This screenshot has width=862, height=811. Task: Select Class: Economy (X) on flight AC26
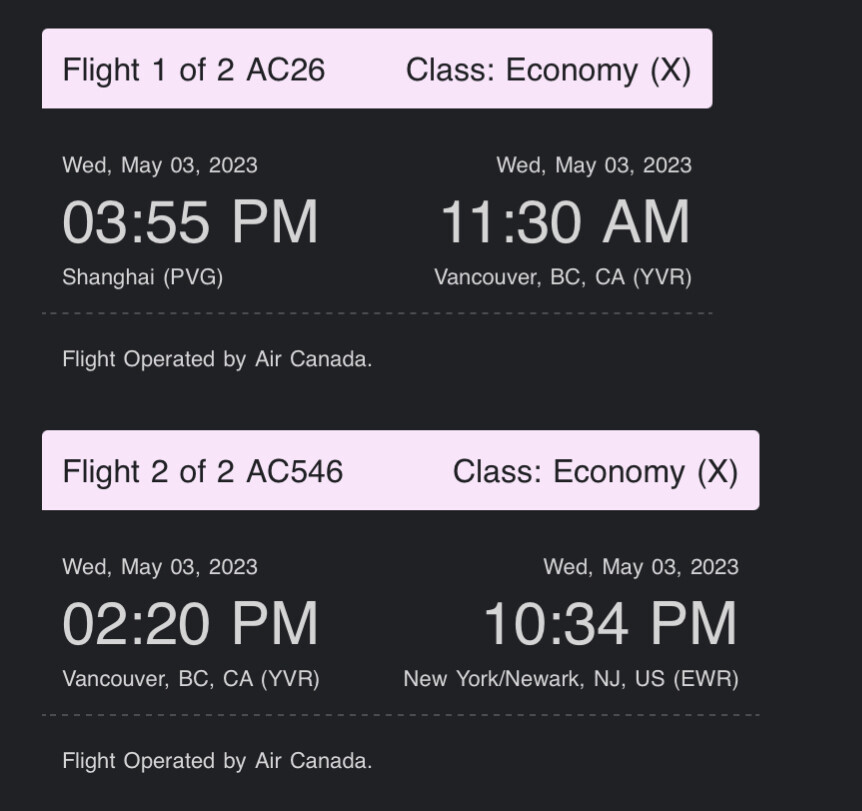point(548,70)
